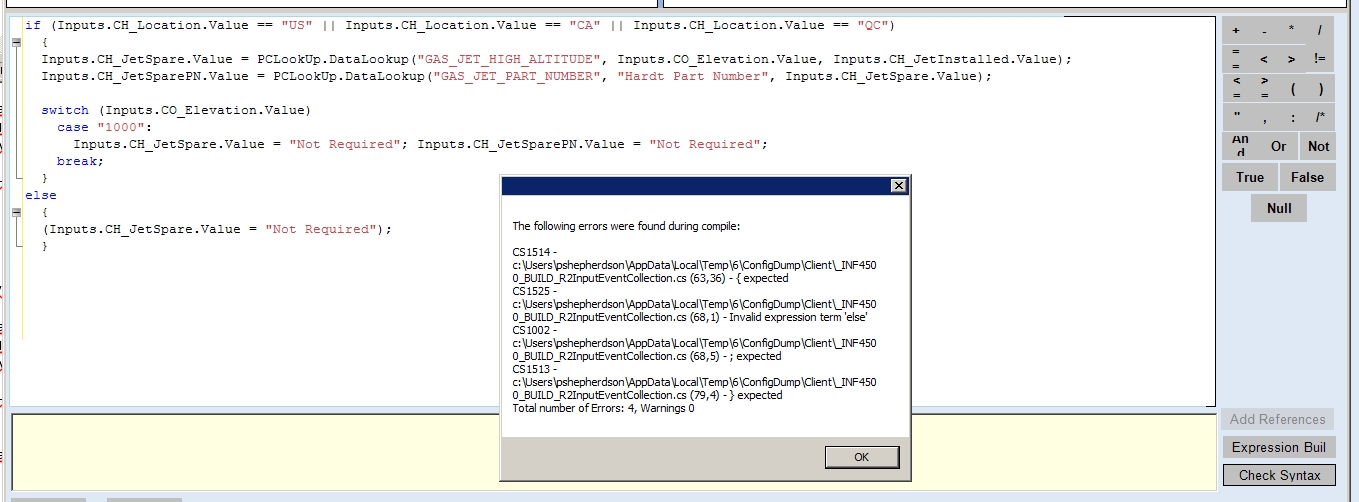Viewport: 1359px width, 502px height.
Task: Click the CS1525 error code in the dialog
Action: click(x=532, y=291)
